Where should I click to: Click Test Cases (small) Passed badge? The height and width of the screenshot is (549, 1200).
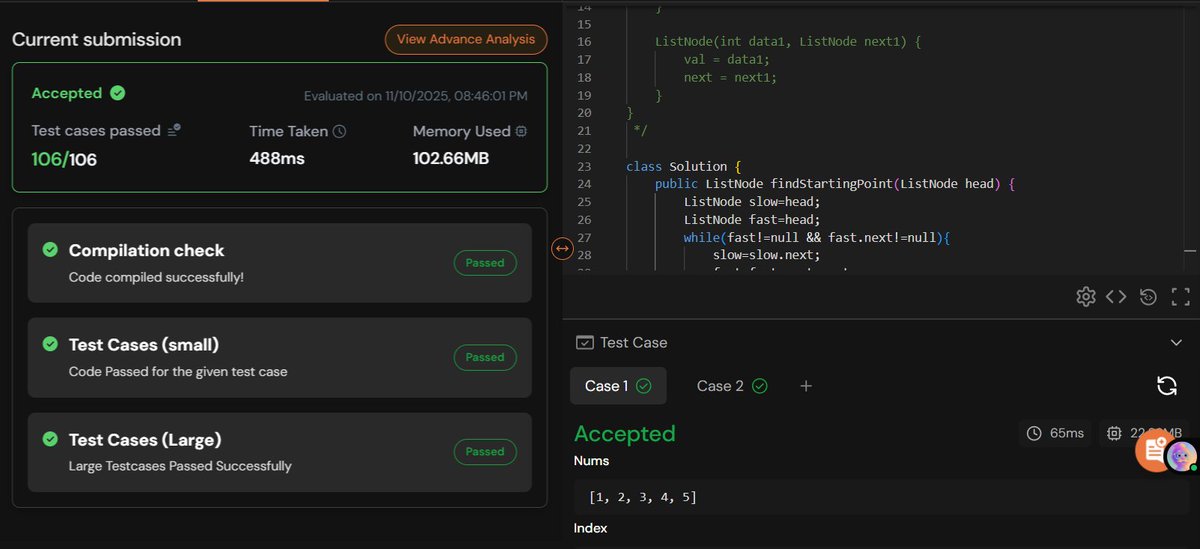pyautogui.click(x=485, y=357)
